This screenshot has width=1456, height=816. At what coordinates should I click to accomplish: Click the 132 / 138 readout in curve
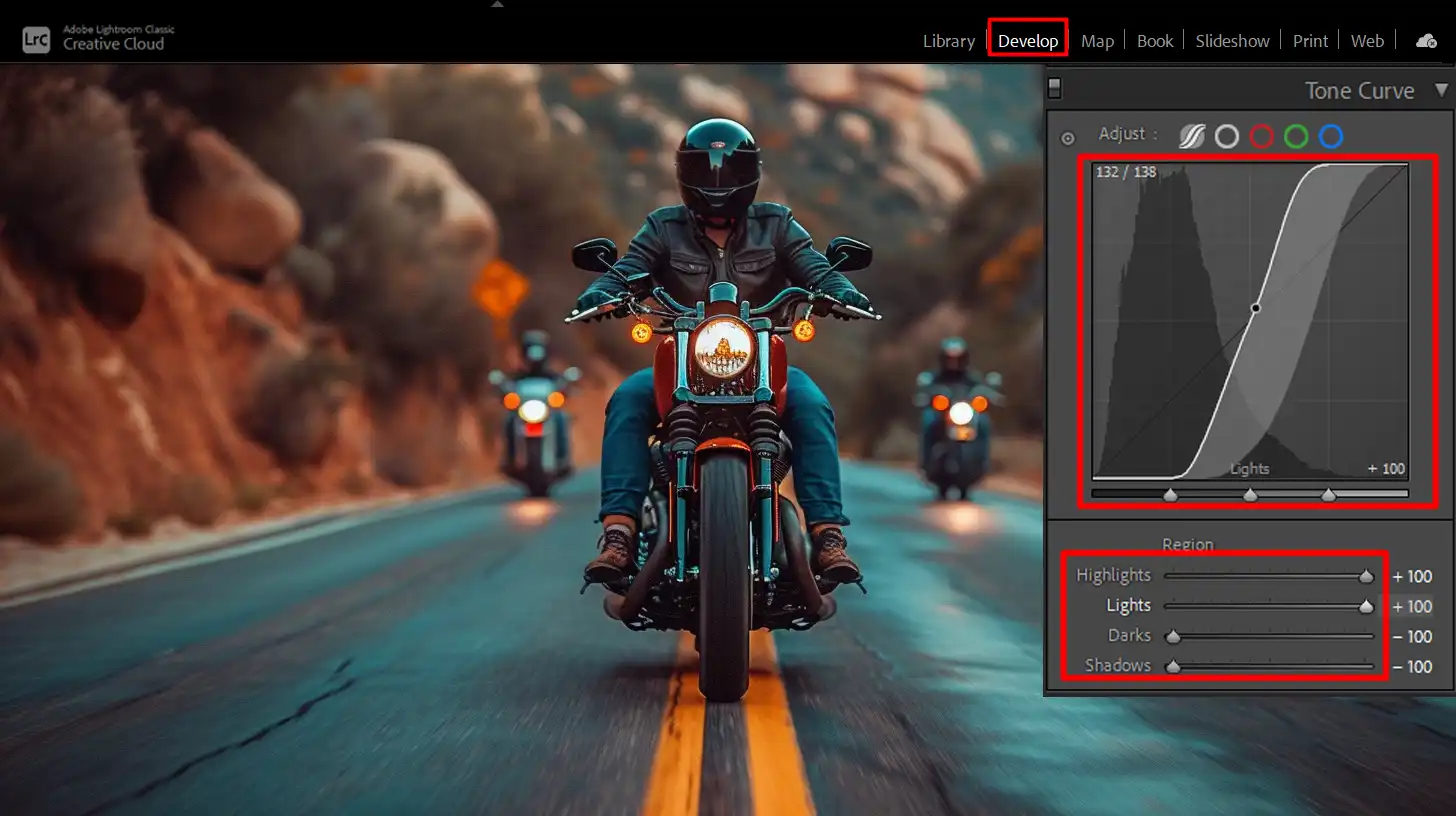[1126, 172]
